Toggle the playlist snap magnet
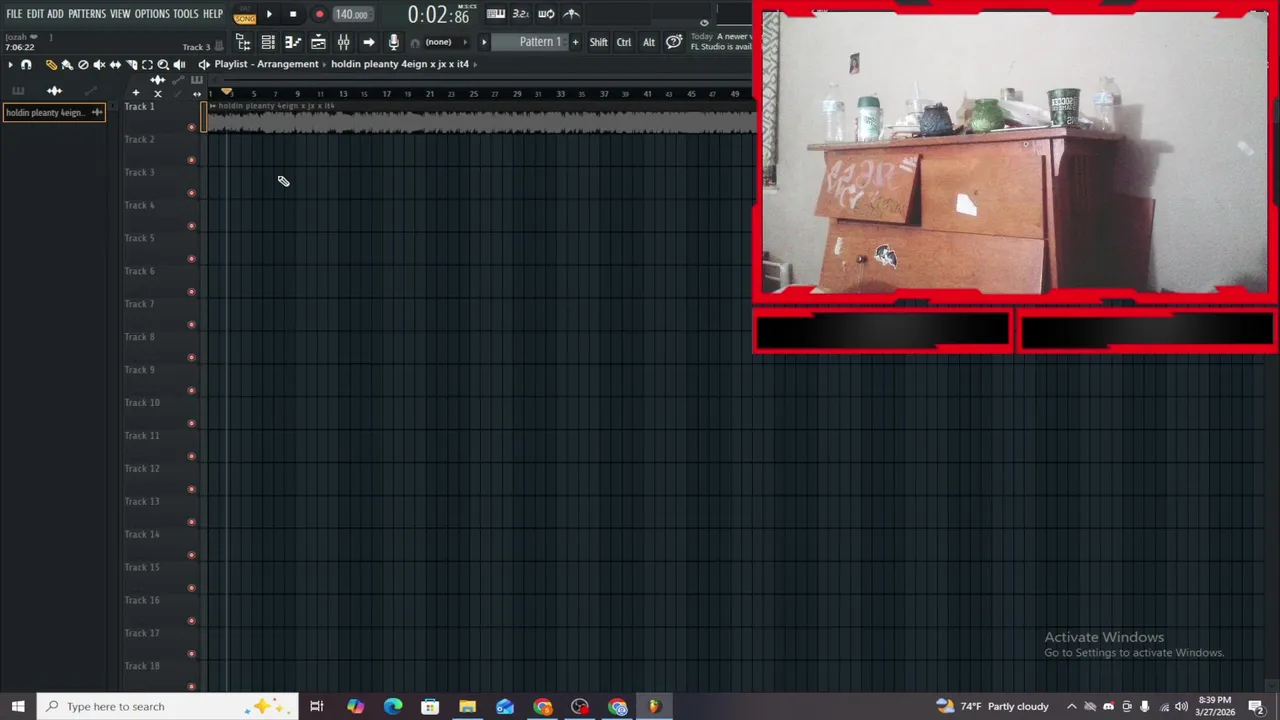 click(26, 64)
